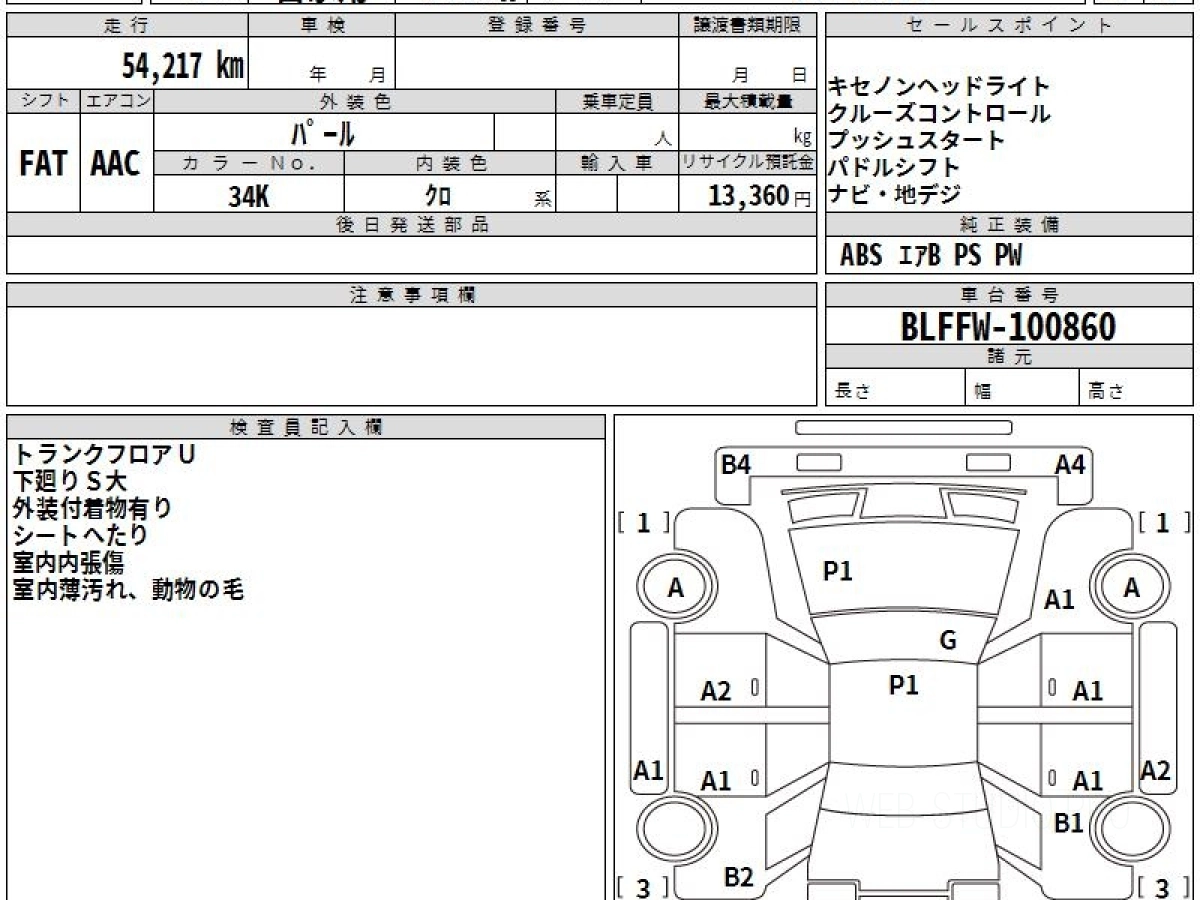Click the 諸元 header

tap(1009, 357)
